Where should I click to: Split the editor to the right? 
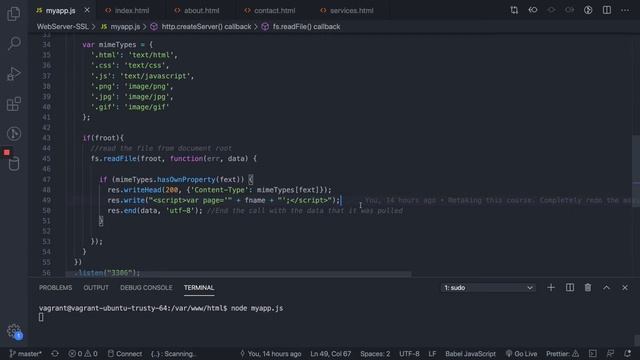pyautogui.click(x=607, y=10)
